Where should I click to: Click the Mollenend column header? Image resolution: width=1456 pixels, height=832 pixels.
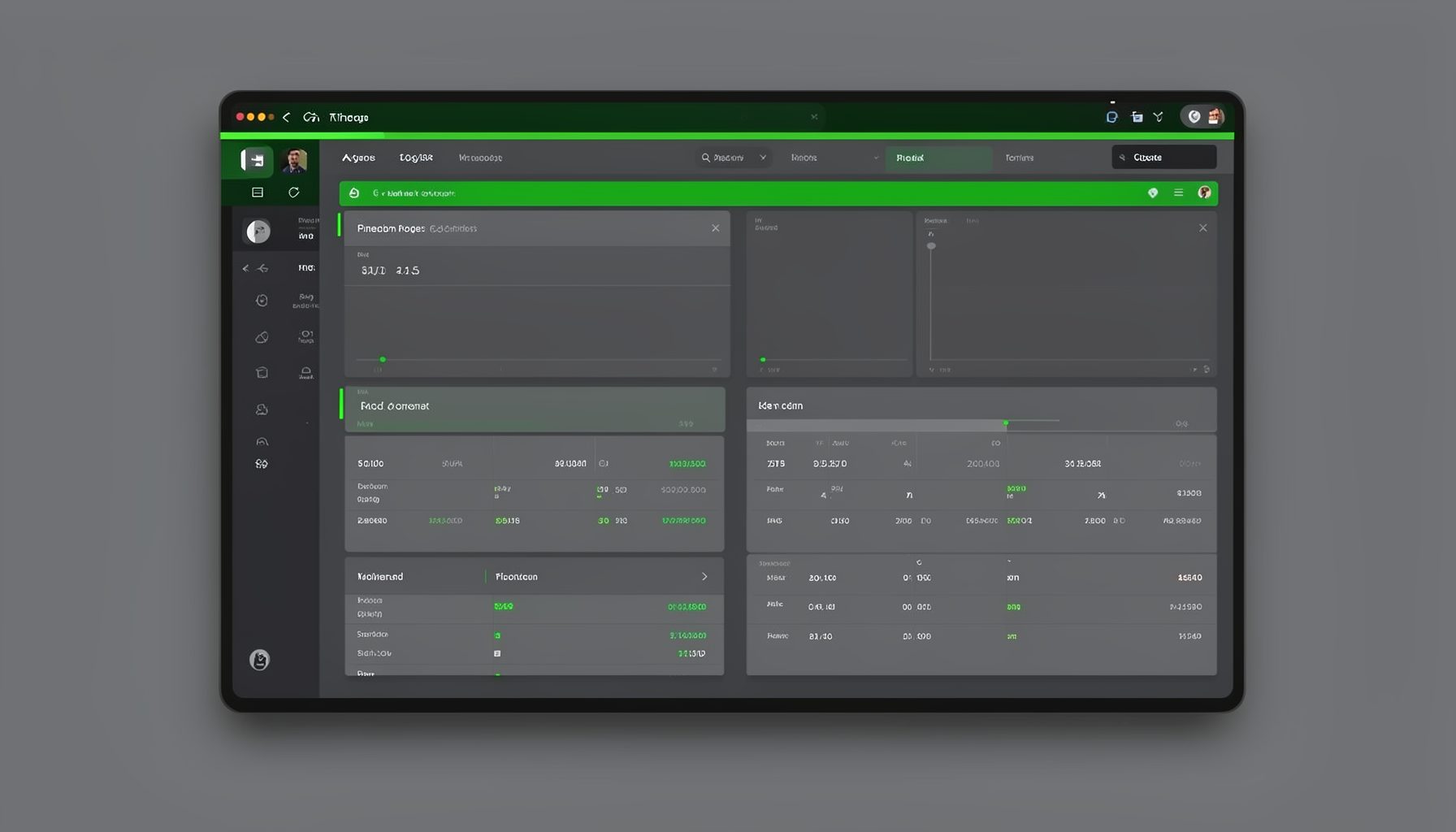(380, 577)
